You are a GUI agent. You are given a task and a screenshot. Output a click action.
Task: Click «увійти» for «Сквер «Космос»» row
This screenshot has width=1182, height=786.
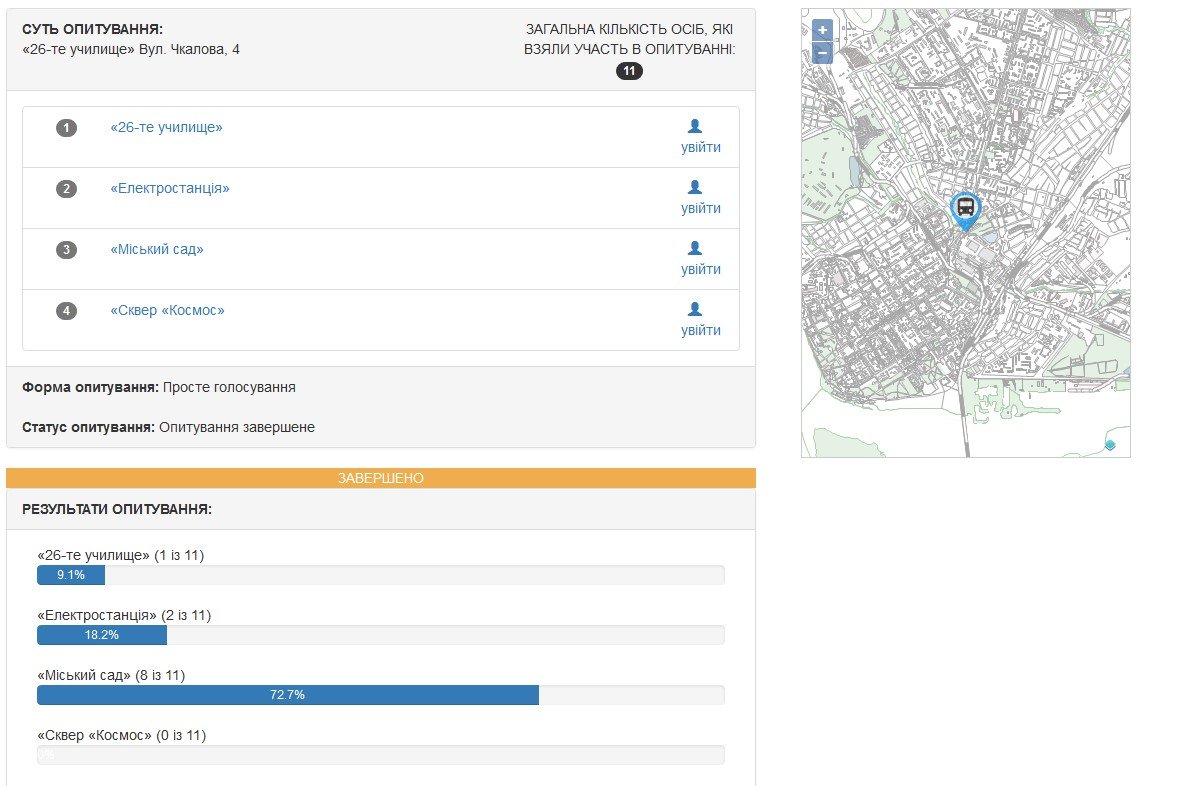[700, 331]
